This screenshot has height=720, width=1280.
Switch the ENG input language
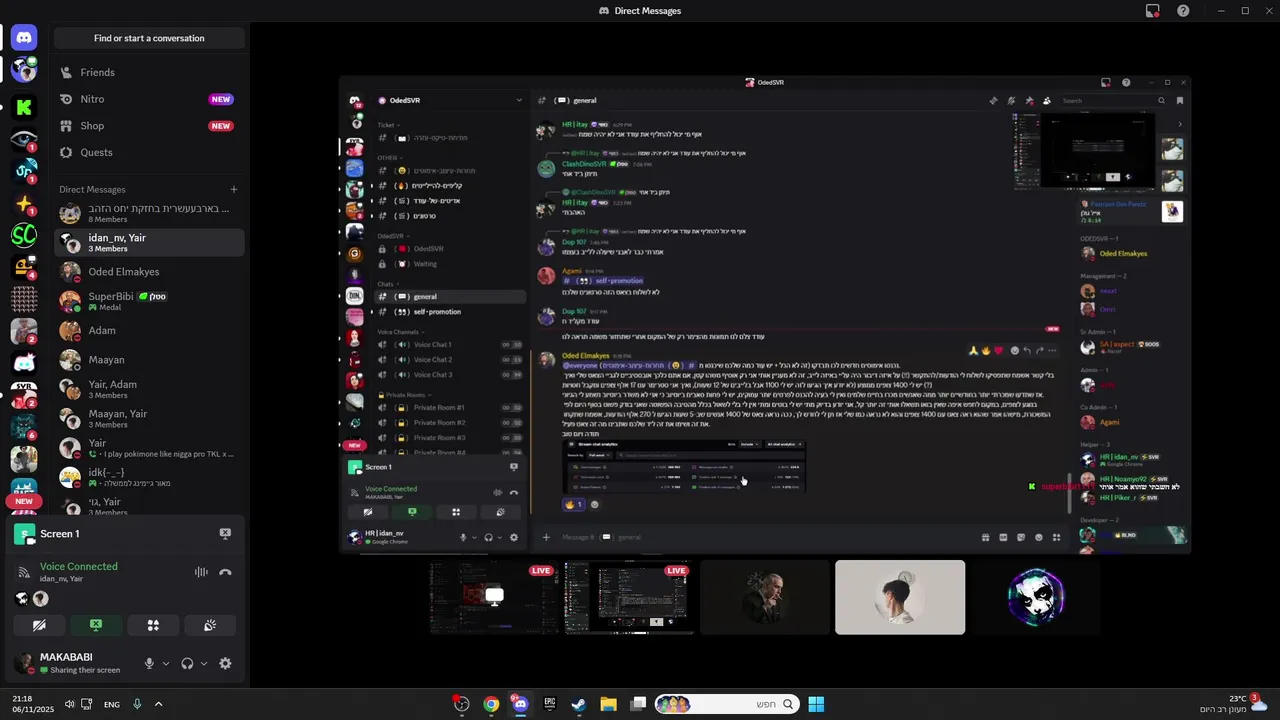pos(112,704)
